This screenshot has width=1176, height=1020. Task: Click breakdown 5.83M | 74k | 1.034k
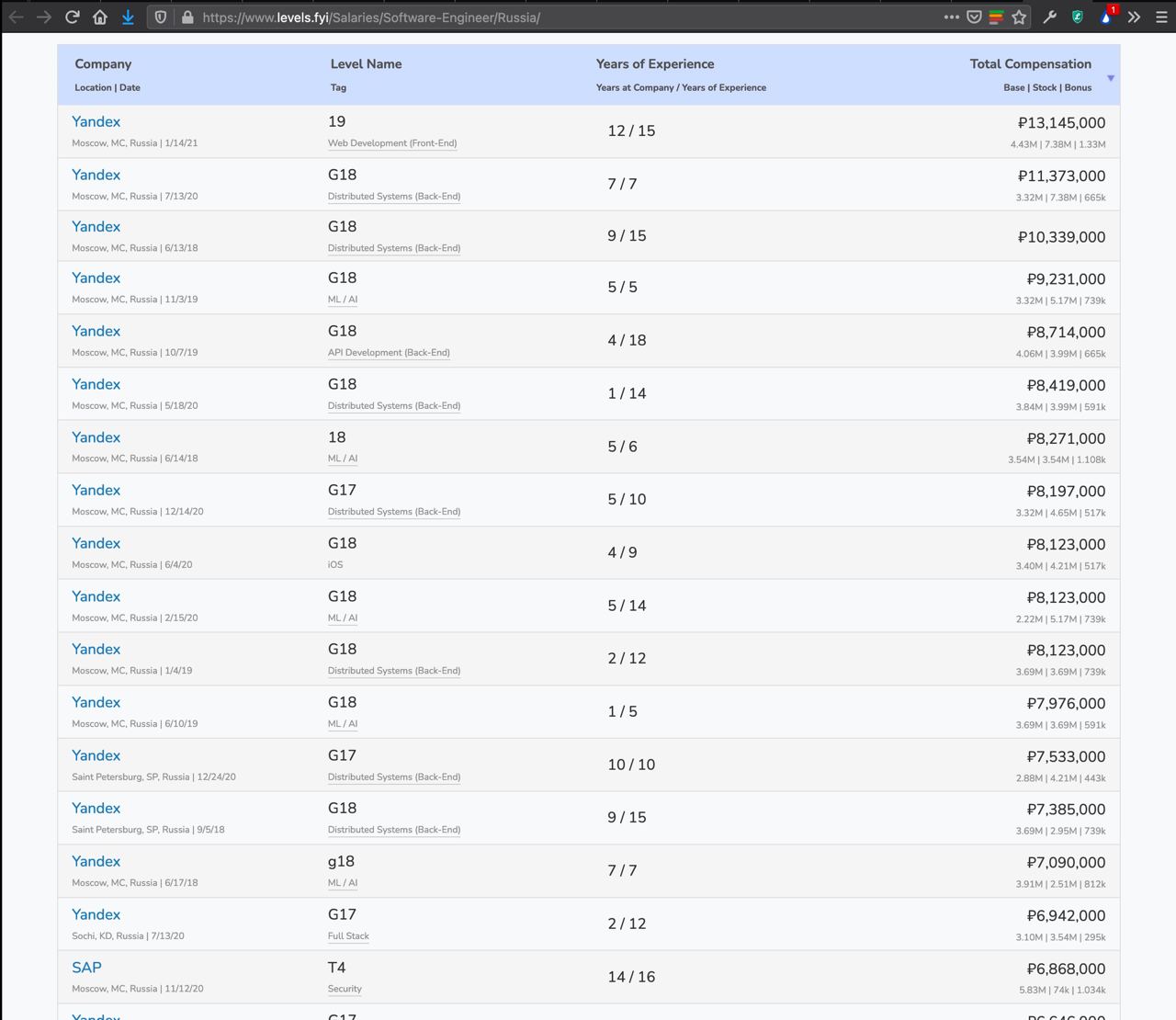point(1062,991)
